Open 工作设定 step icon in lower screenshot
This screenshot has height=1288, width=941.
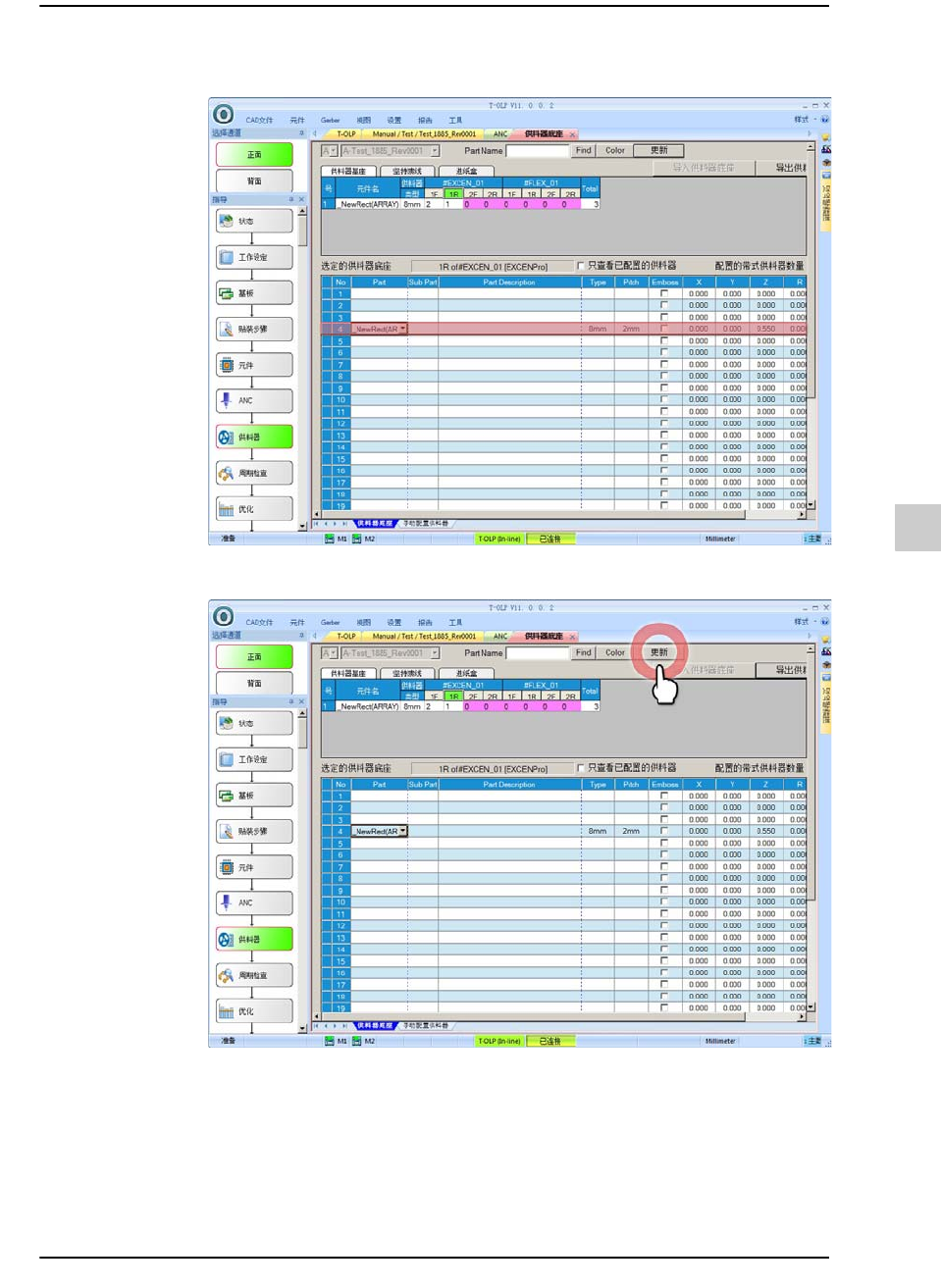227,759
